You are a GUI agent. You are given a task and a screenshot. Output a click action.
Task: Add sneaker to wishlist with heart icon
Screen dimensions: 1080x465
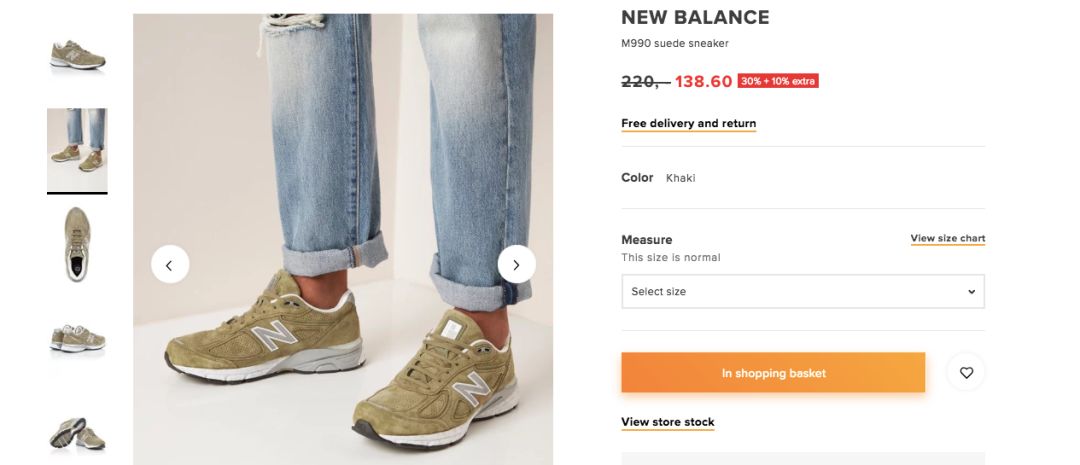click(x=966, y=372)
